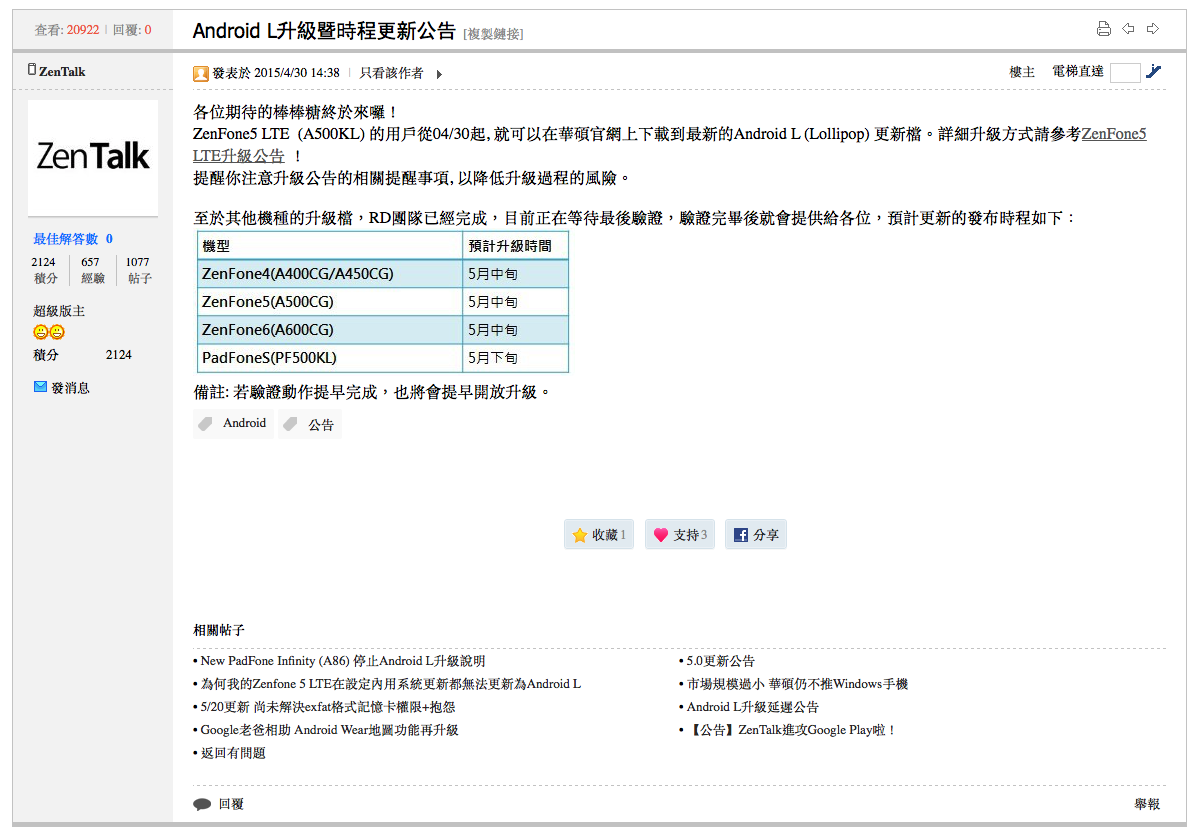
Task: Click the print icon at top right
Action: pyautogui.click(x=1103, y=29)
